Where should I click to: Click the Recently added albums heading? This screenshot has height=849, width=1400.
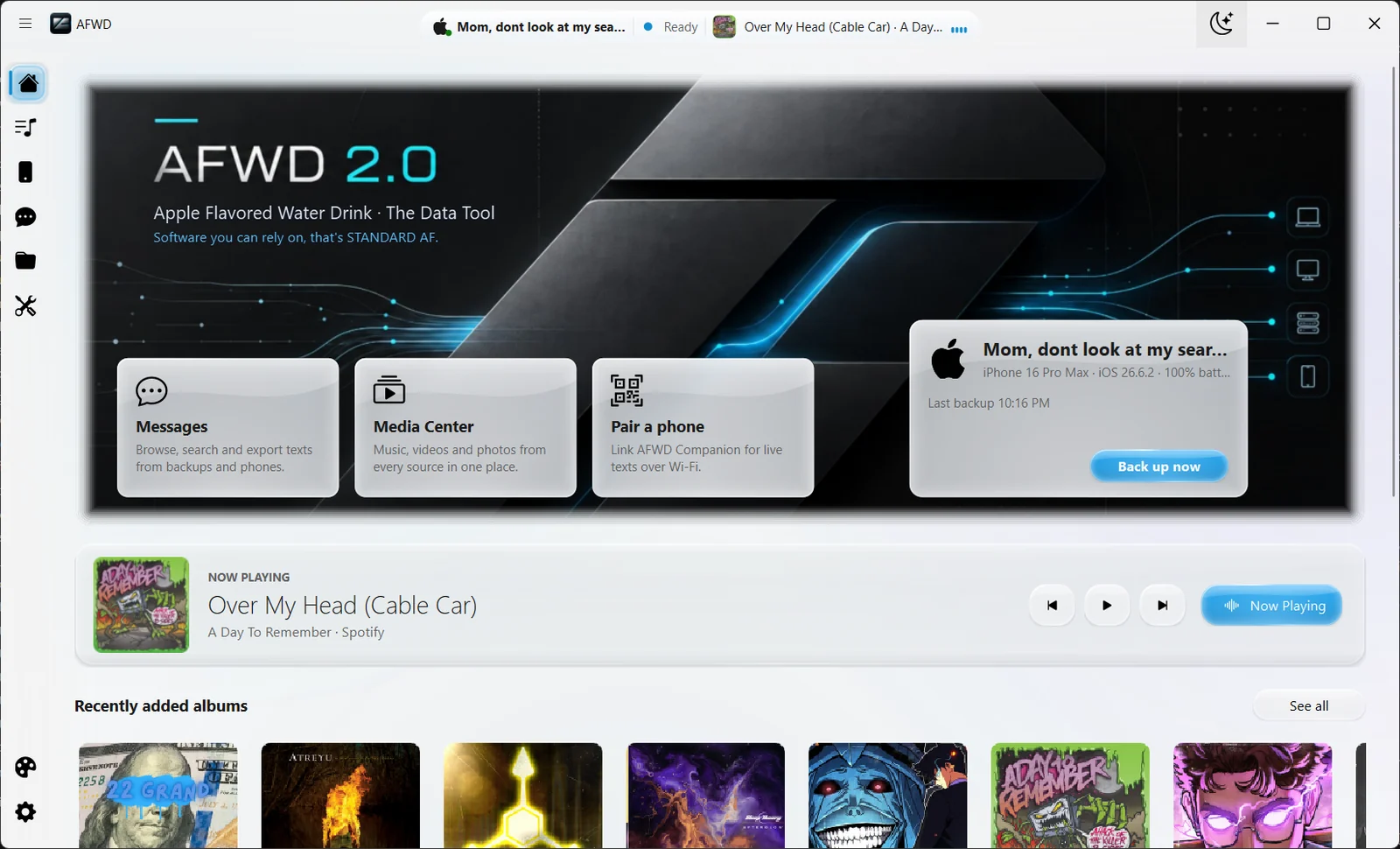point(161,705)
